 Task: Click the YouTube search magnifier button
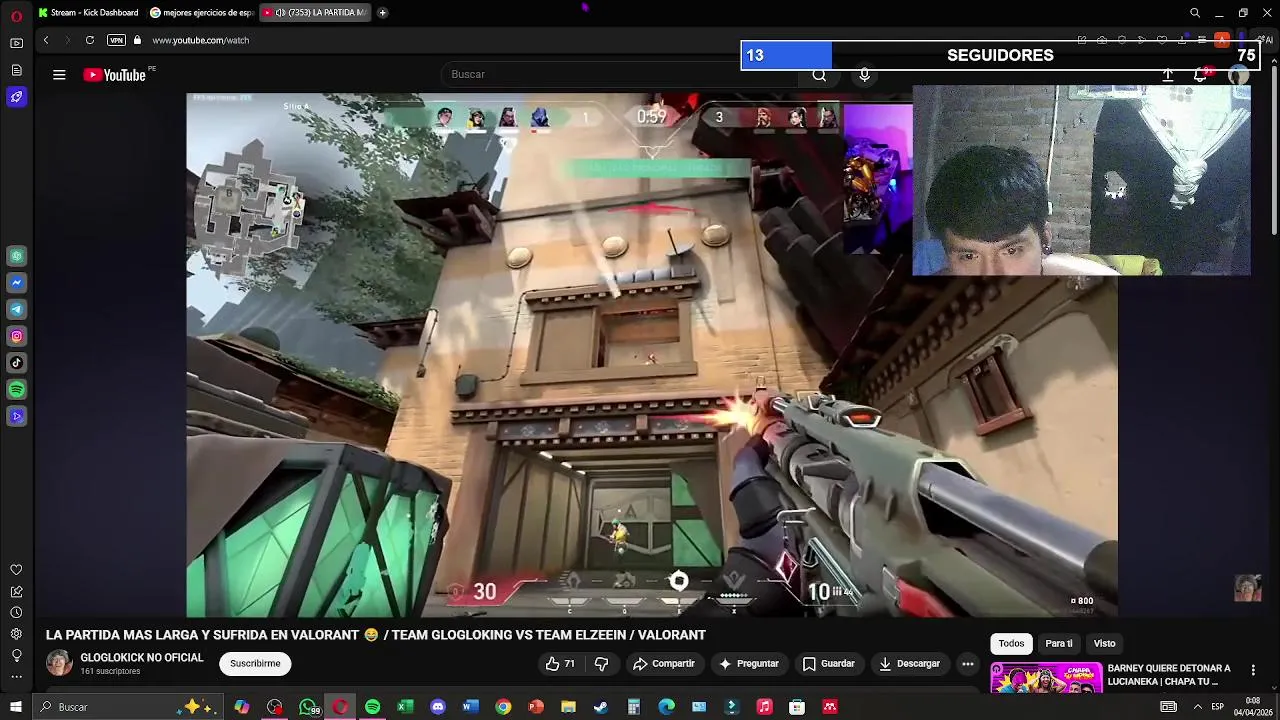(x=819, y=75)
